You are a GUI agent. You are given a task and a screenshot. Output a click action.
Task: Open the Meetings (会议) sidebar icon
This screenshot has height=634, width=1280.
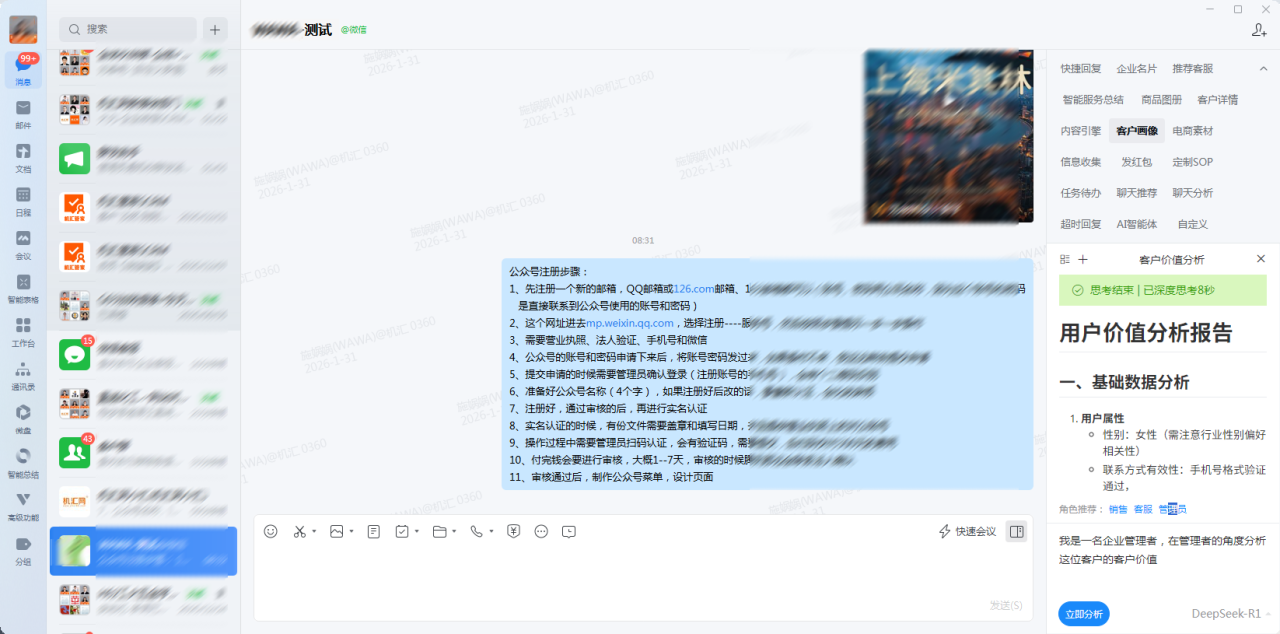pos(22,240)
